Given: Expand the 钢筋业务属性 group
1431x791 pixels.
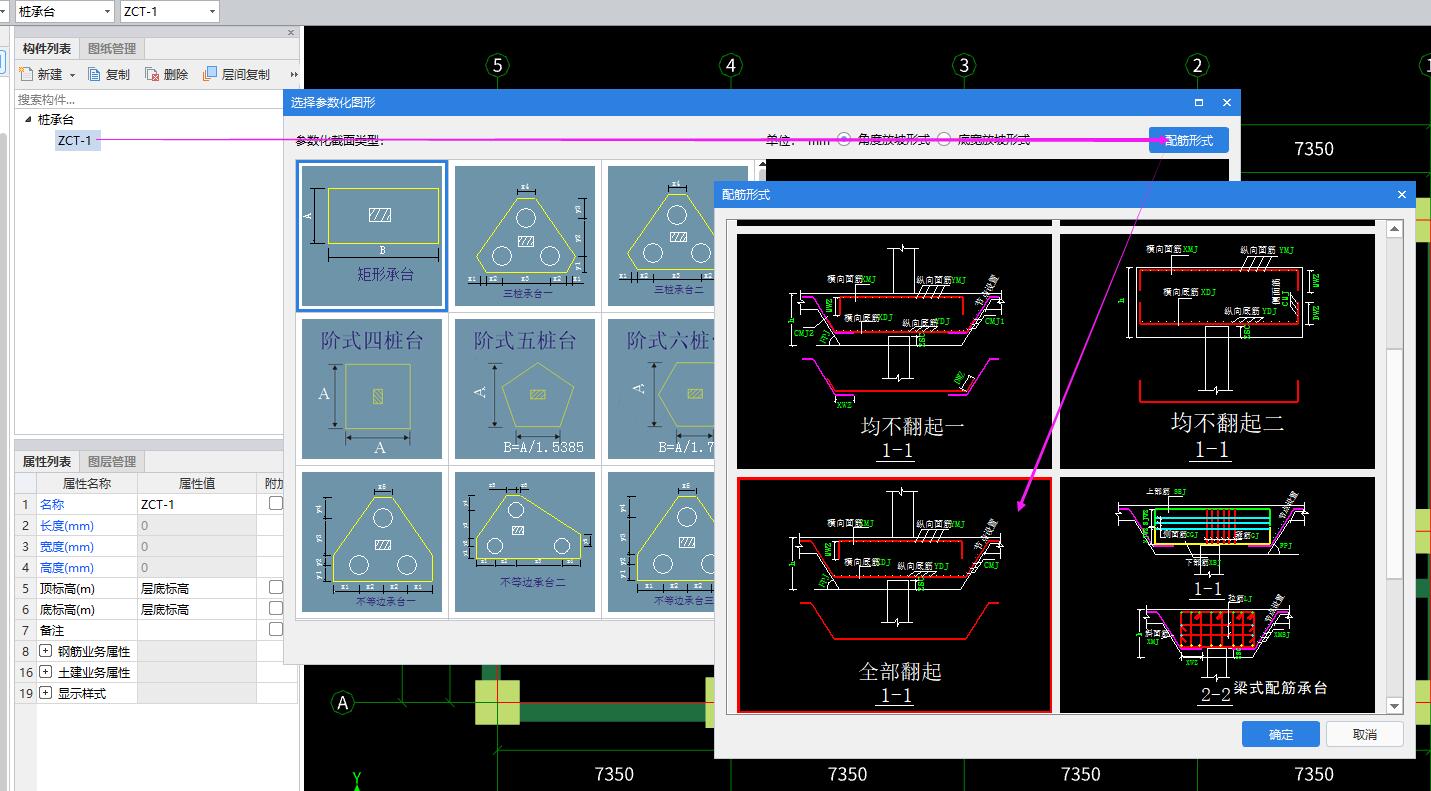Looking at the screenshot, I should coord(45,651).
